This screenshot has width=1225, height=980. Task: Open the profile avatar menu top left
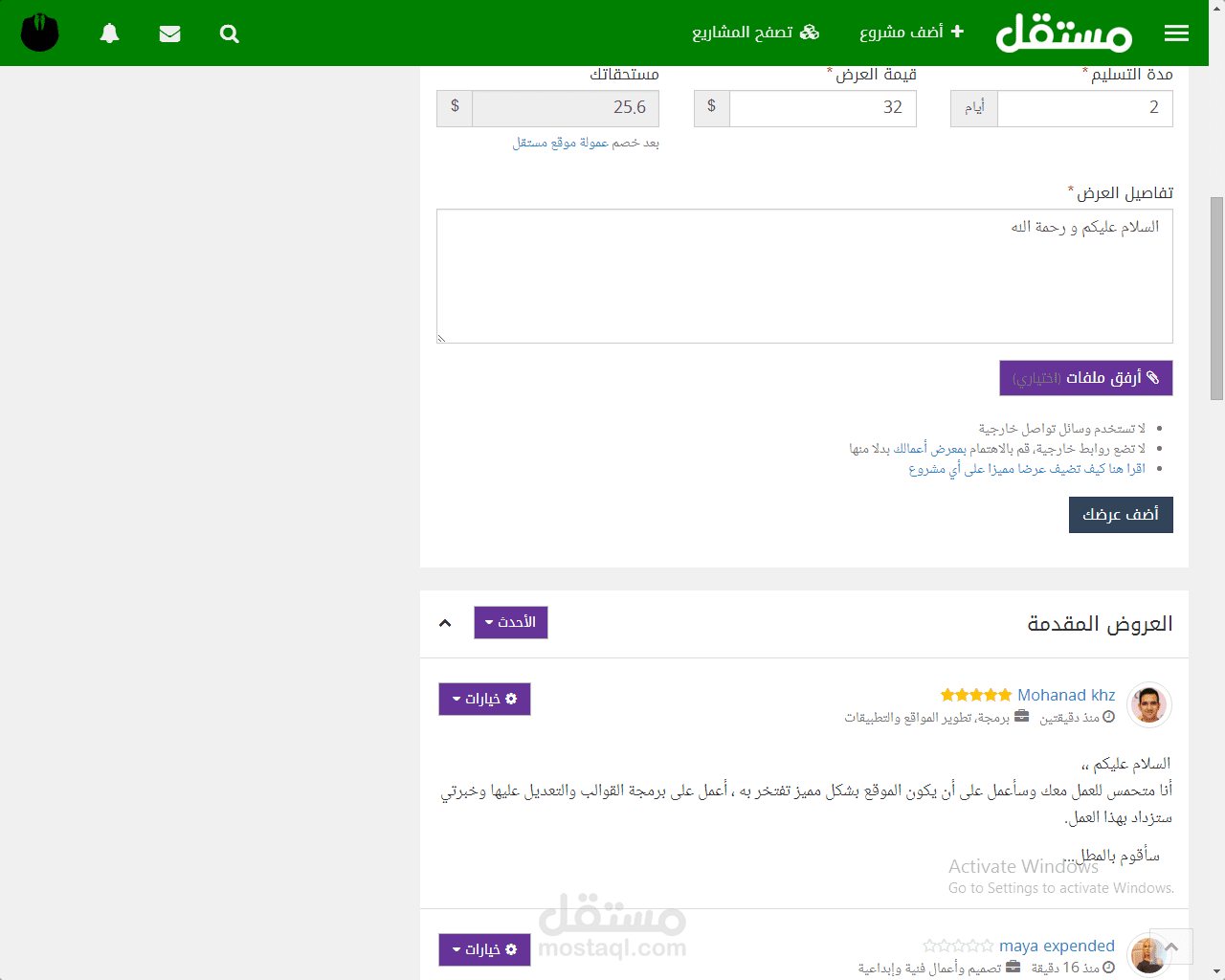39,32
